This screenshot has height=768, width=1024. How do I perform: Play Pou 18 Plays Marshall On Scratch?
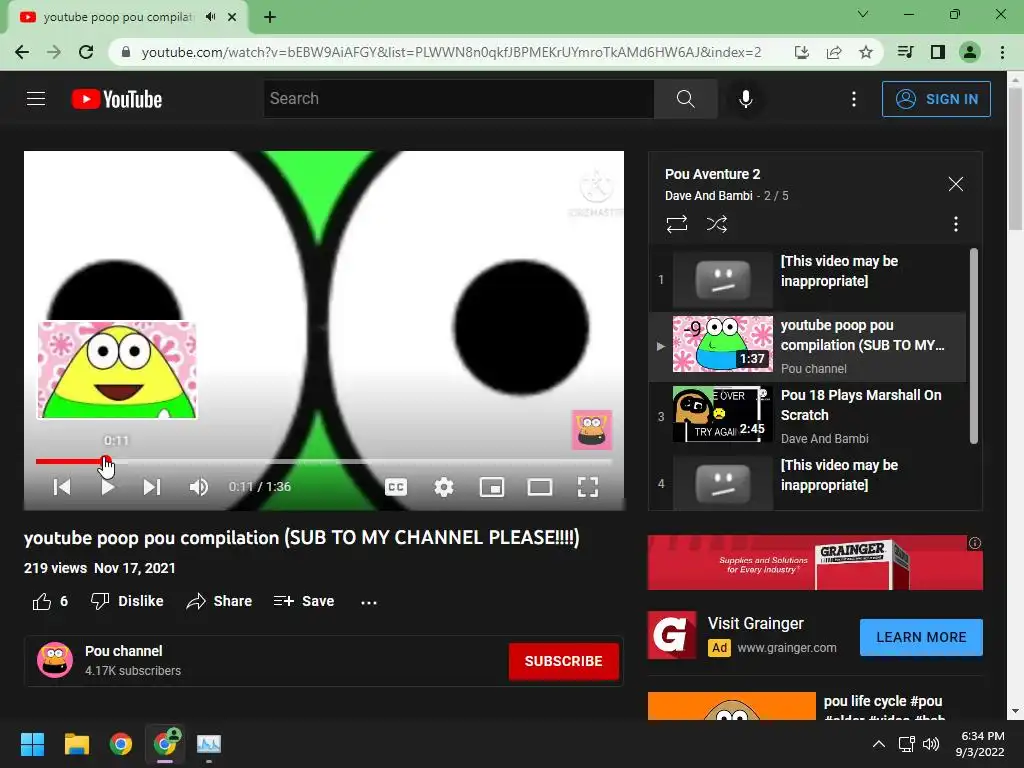click(808, 415)
